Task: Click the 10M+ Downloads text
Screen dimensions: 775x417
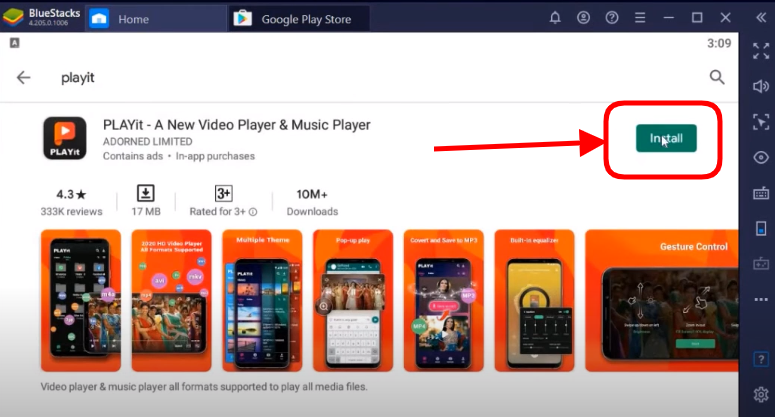Action: coord(312,202)
